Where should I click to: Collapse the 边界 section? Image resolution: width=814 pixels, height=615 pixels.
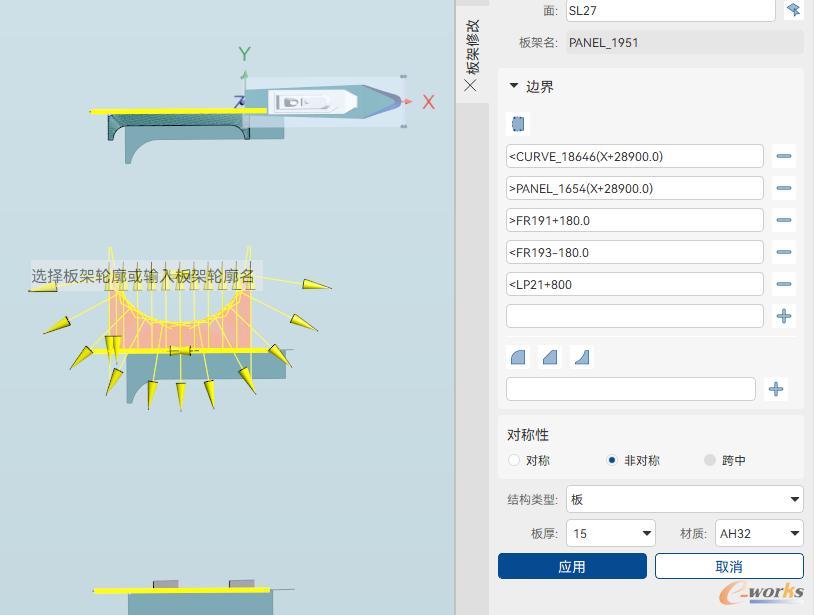[514, 86]
